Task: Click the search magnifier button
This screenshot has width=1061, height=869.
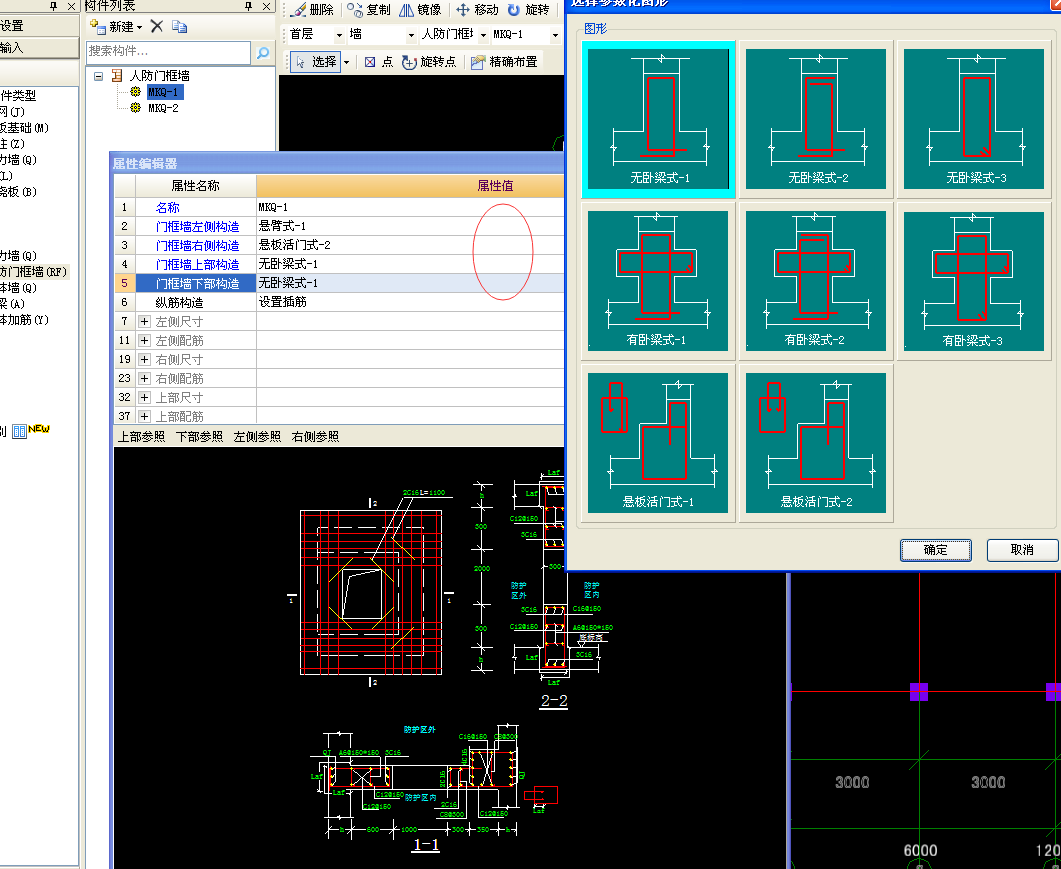Action: [x=263, y=52]
